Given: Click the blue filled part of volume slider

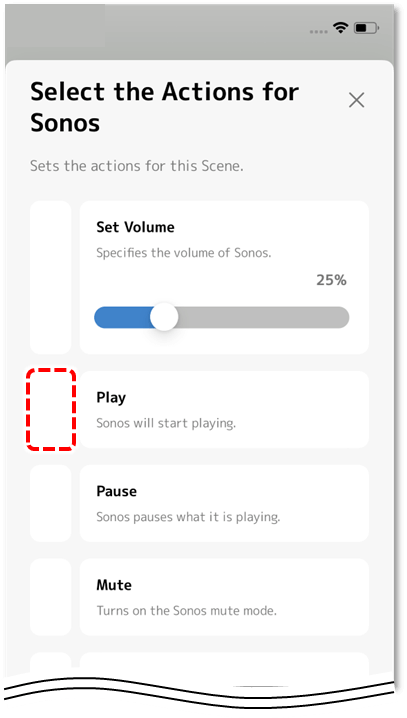Looking at the screenshot, I should 123,317.
